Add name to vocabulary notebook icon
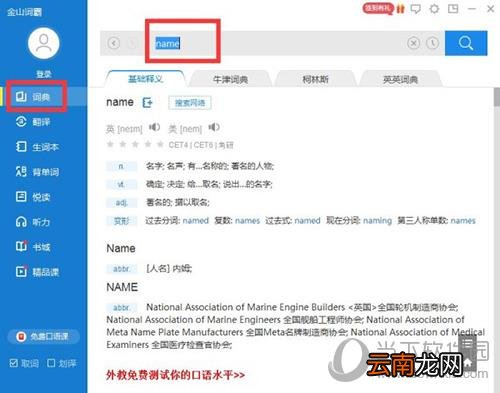500x393 pixels. tap(147, 103)
